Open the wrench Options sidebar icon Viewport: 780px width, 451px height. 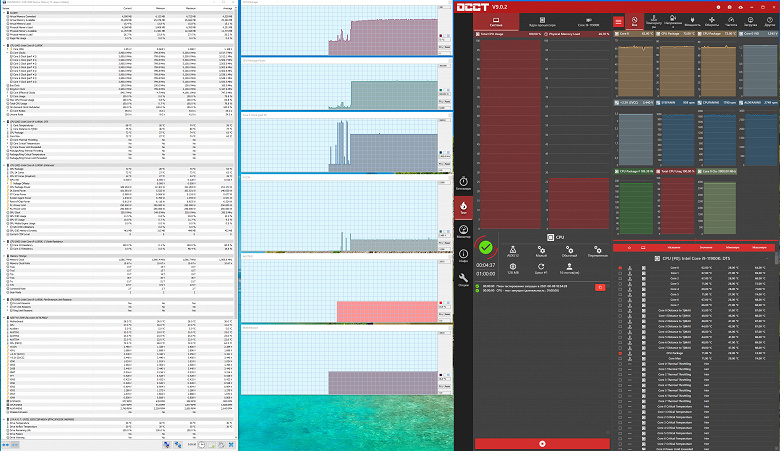(463, 279)
